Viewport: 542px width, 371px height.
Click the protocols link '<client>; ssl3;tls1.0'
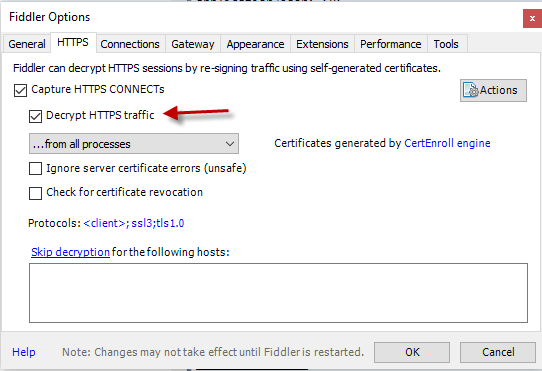coord(134,223)
